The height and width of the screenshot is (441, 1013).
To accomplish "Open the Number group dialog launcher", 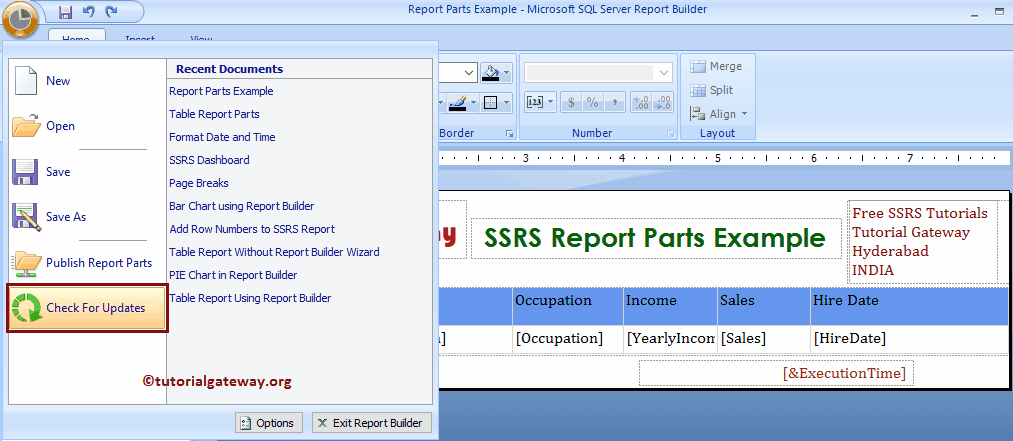I will pyautogui.click(x=669, y=134).
